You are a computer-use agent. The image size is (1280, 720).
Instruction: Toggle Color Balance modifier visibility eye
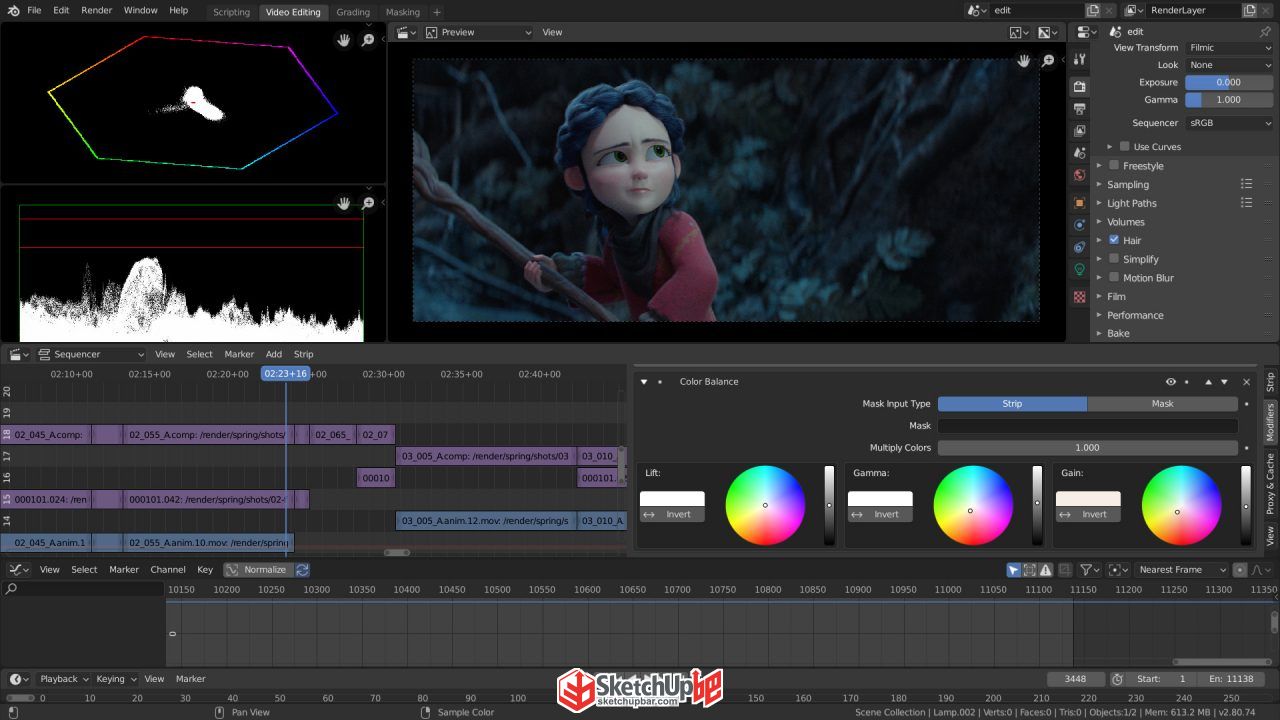tap(1170, 382)
